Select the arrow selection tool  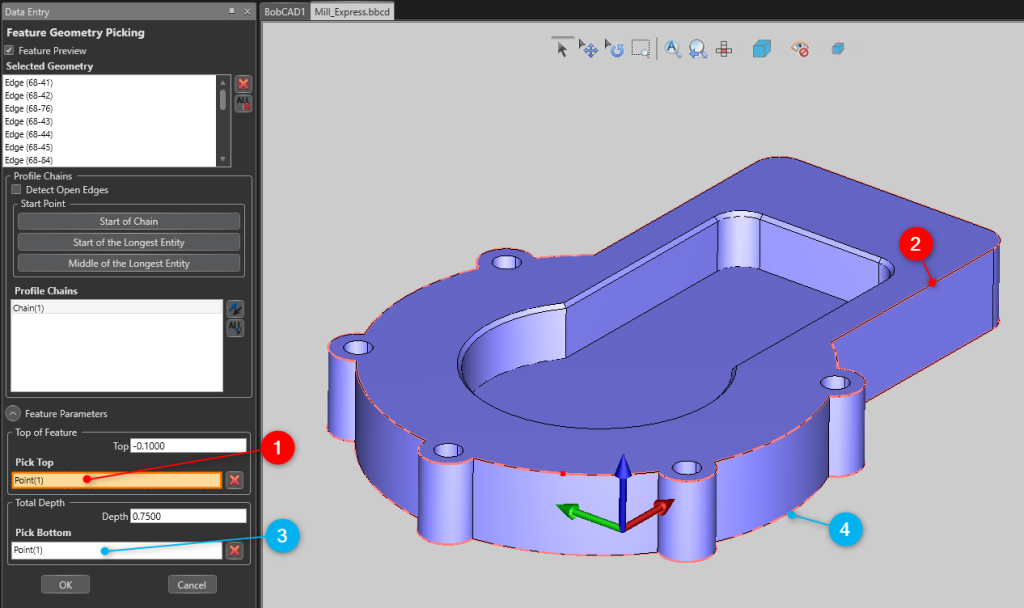click(563, 48)
